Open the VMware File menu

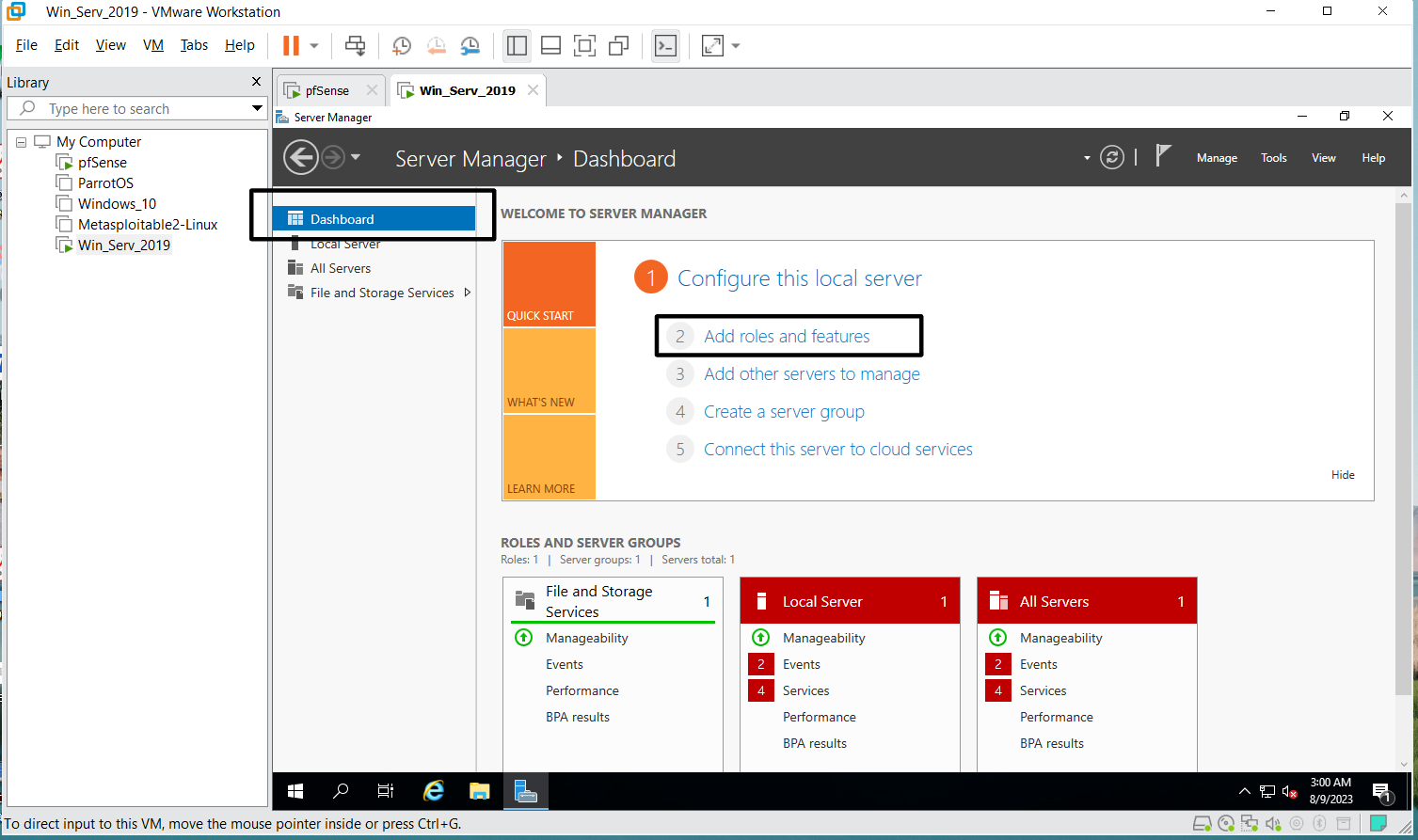tap(26, 45)
